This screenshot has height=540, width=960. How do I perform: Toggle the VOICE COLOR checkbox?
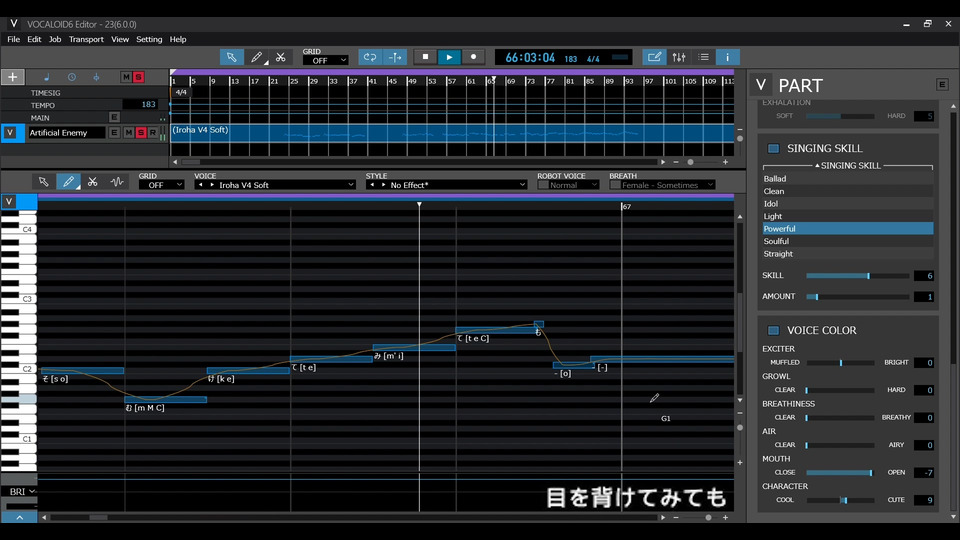coord(773,331)
